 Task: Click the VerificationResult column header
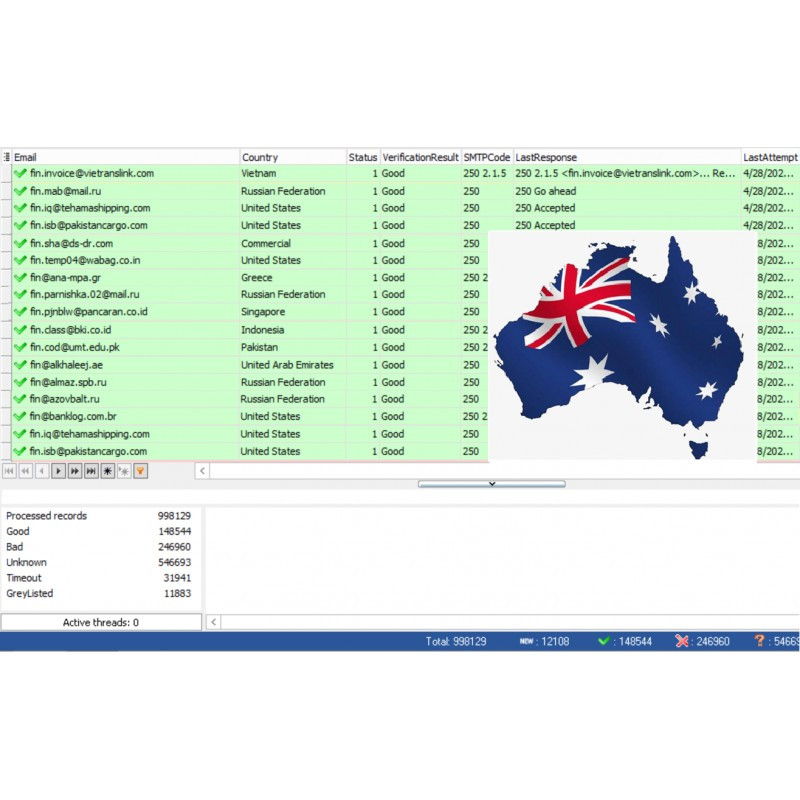coord(420,157)
